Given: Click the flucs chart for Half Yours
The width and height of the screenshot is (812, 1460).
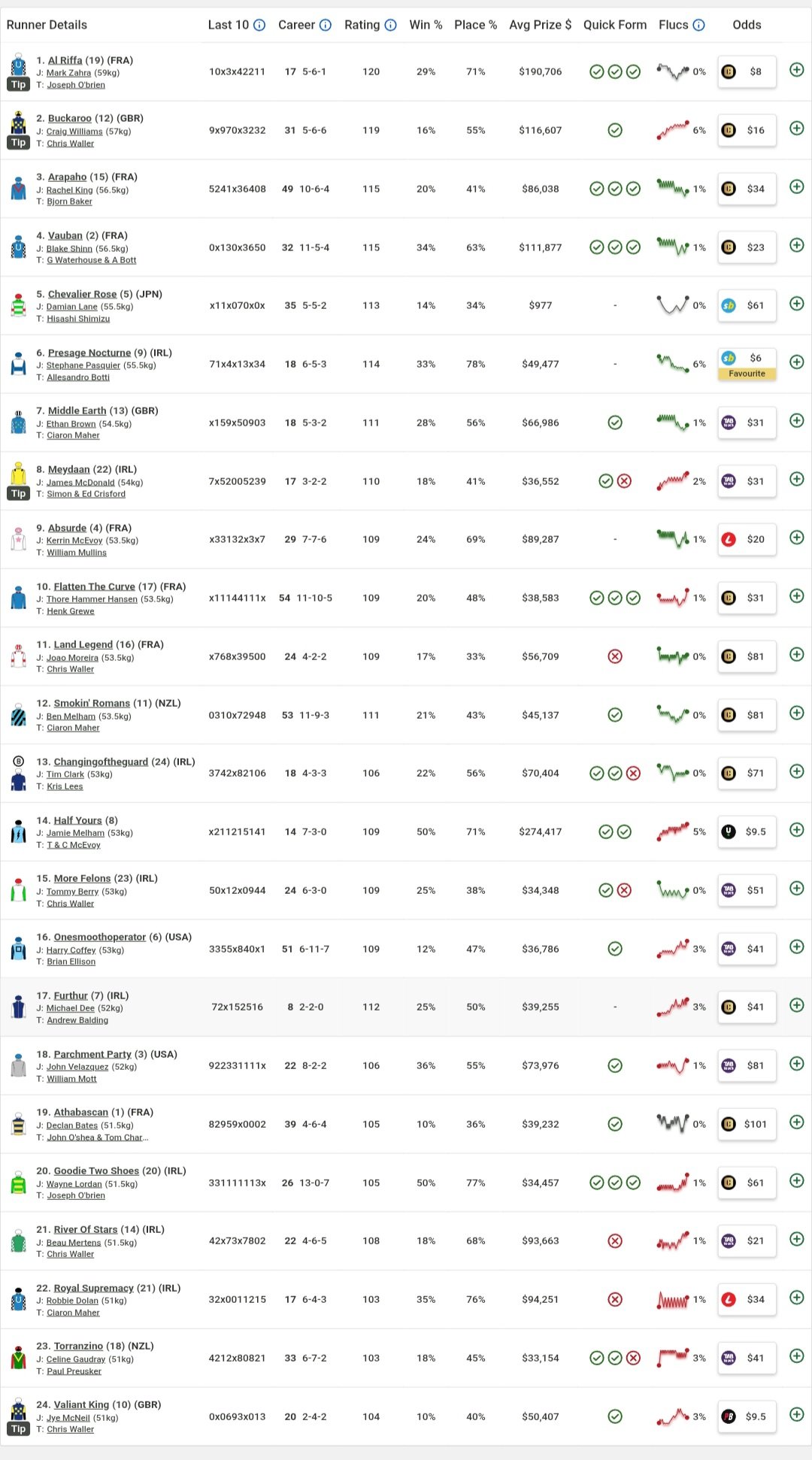Looking at the screenshot, I should 673,831.
